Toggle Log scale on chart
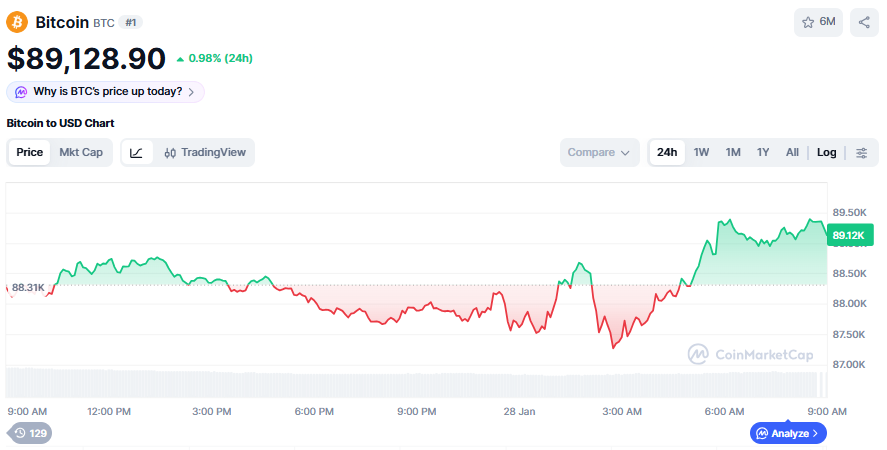This screenshot has width=887, height=450. click(x=826, y=152)
